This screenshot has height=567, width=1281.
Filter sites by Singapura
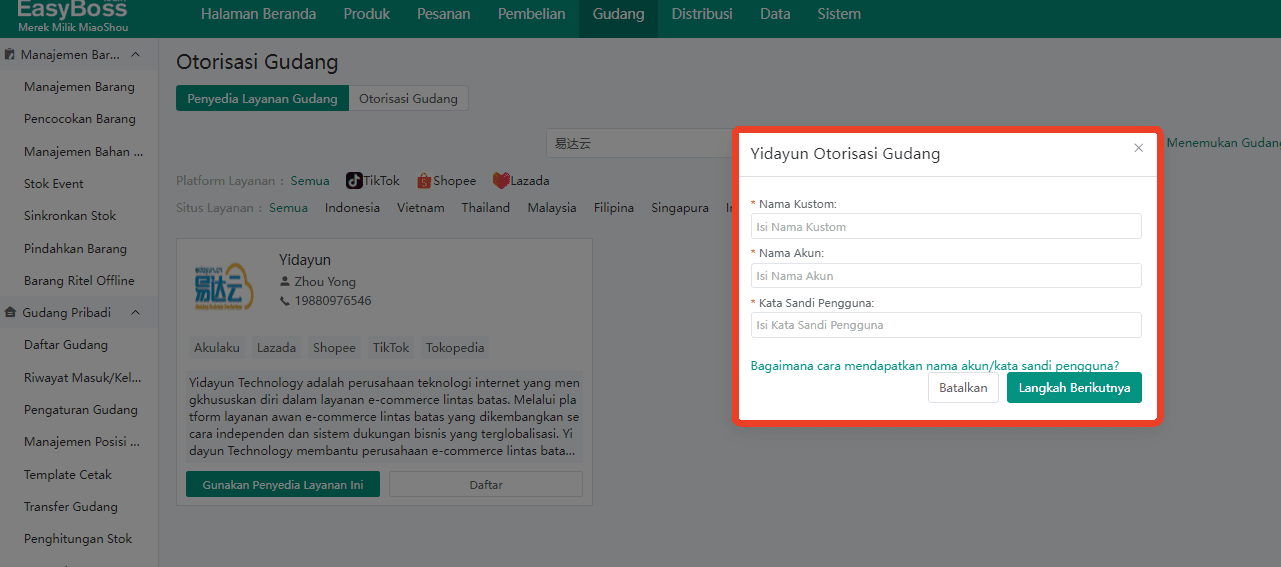[x=680, y=208]
